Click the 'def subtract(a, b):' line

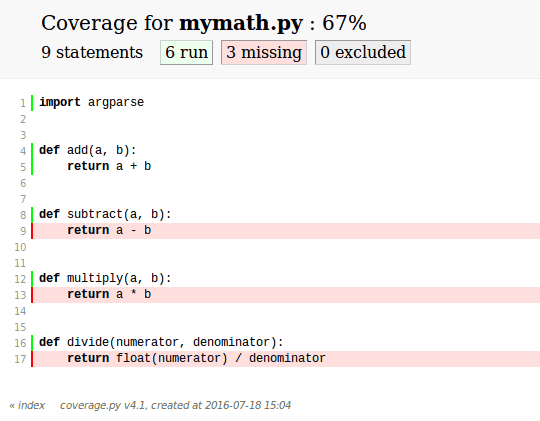click(x=105, y=214)
